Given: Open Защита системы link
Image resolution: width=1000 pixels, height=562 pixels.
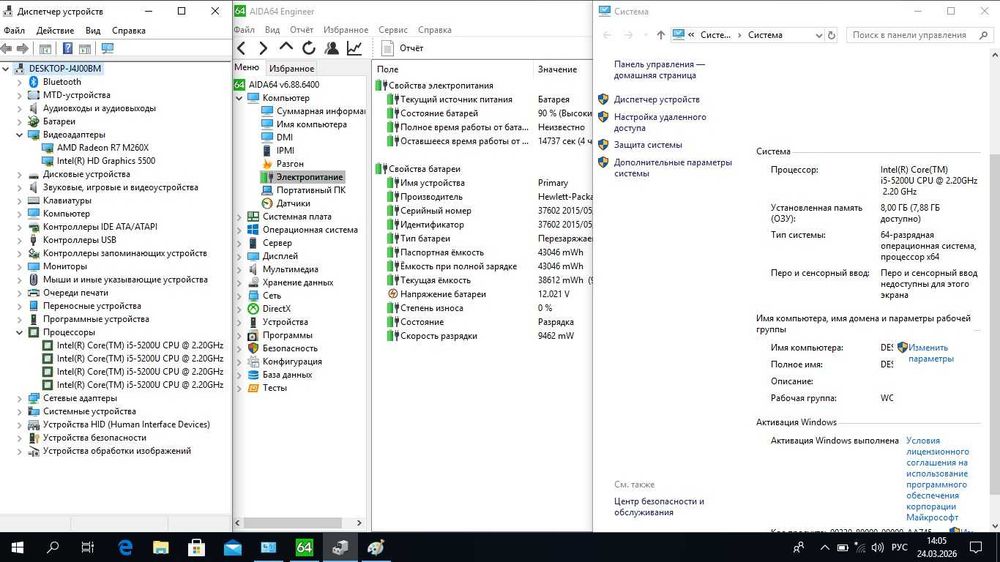Looking at the screenshot, I should pyautogui.click(x=648, y=145).
